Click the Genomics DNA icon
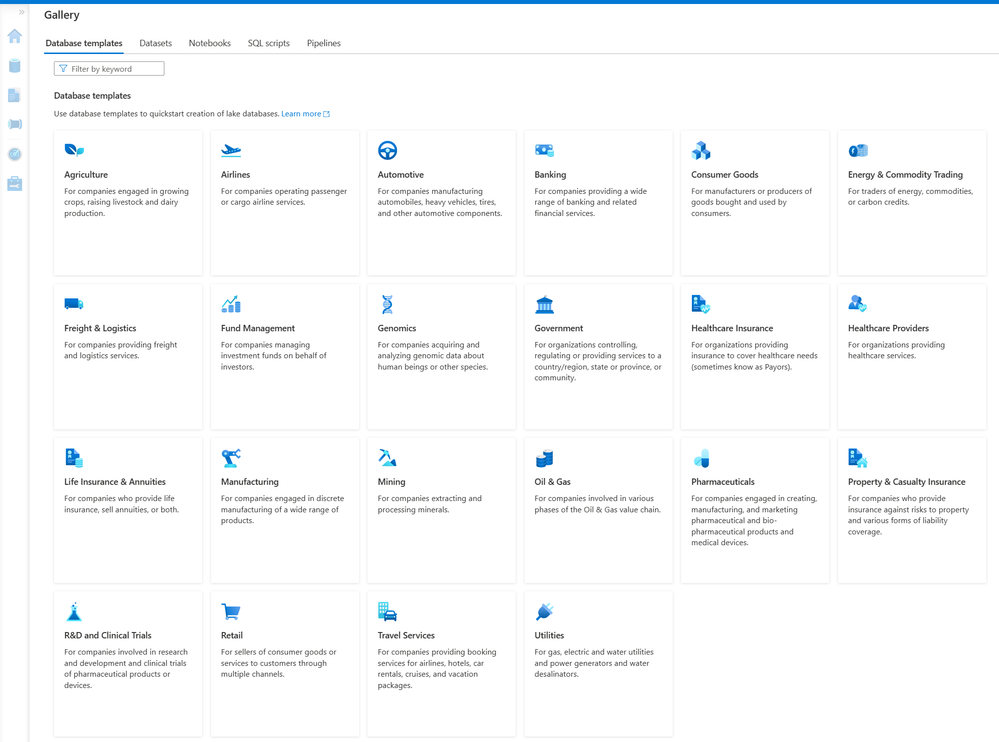999x742 pixels. click(x=387, y=304)
